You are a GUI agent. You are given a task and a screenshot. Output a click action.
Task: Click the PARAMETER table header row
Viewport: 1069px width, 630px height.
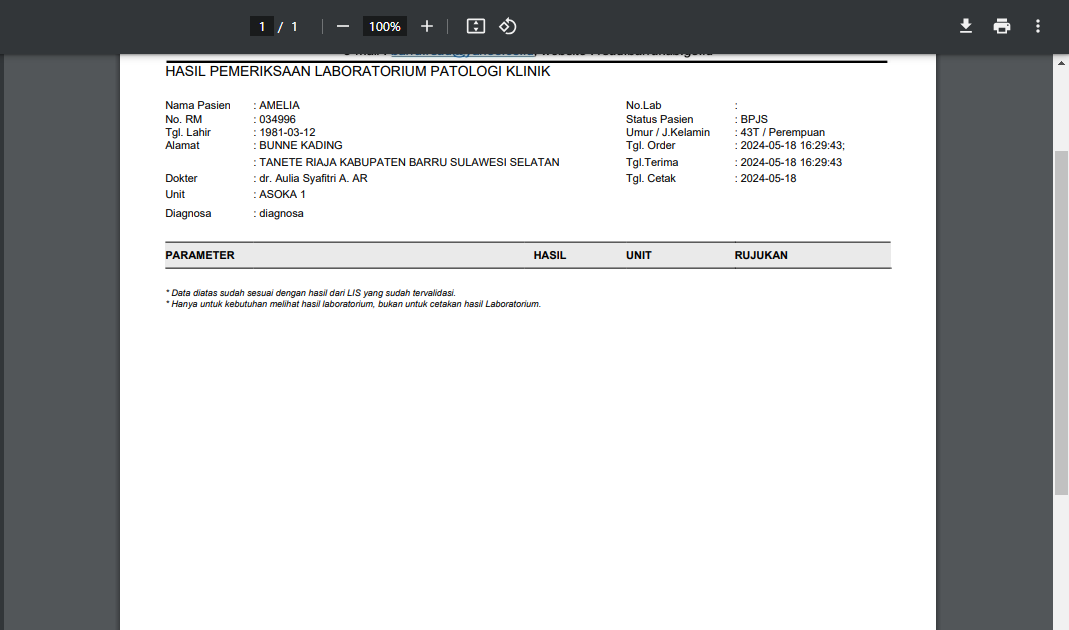[202, 255]
